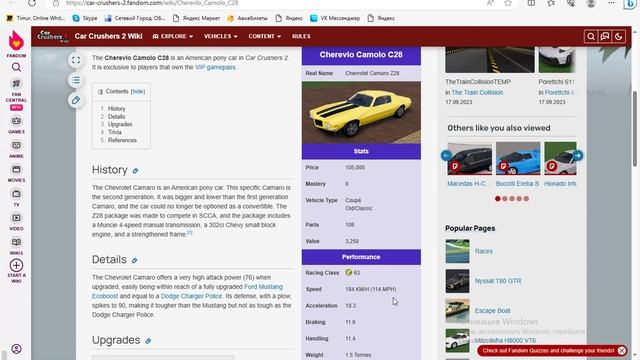Open the yellow Chevelo Camolo C28 image

click(x=361, y=112)
